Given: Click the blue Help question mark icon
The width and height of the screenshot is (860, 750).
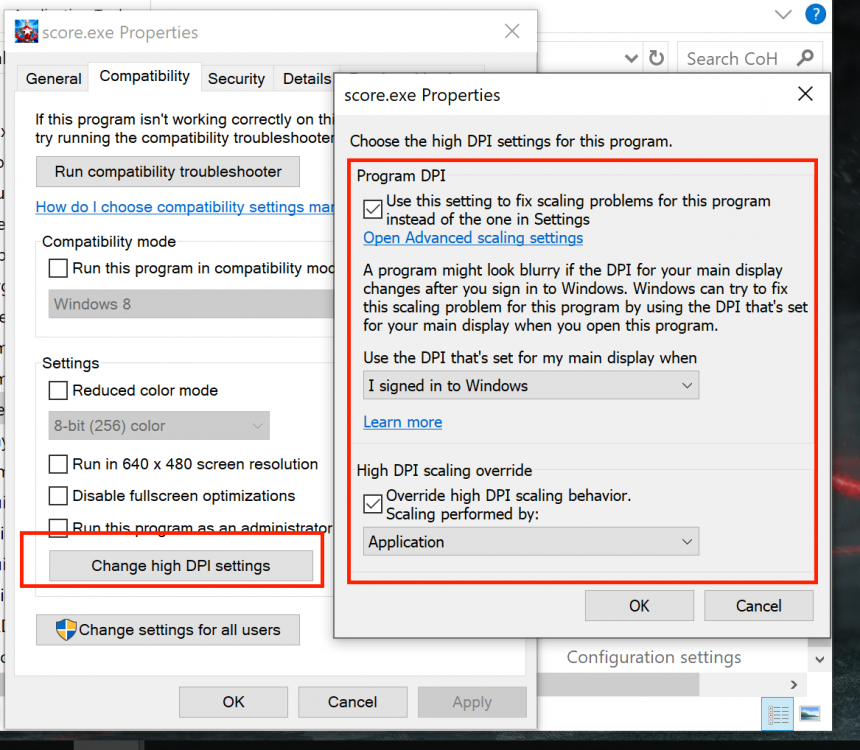Looking at the screenshot, I should (816, 14).
